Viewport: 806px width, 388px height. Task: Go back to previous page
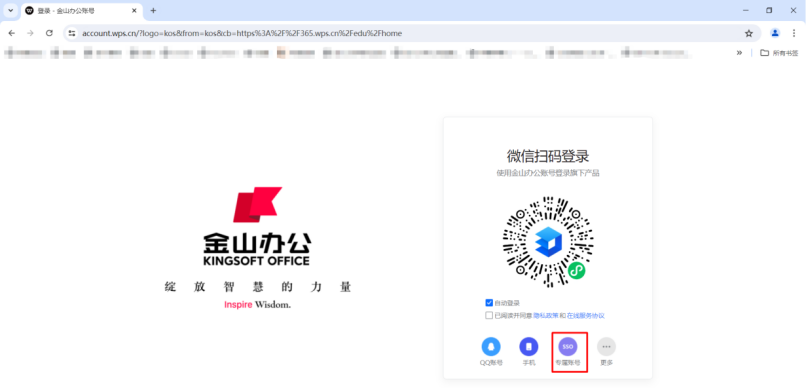click(x=12, y=33)
